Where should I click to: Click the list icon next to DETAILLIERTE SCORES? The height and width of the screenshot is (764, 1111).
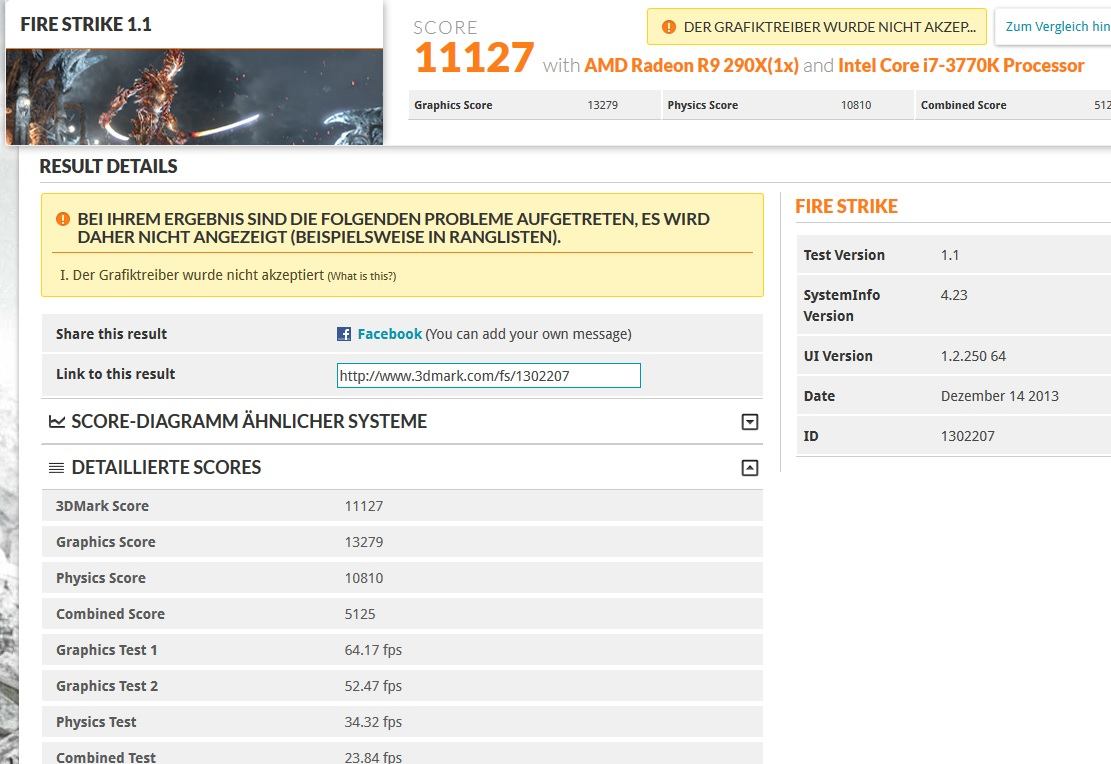[x=57, y=468]
